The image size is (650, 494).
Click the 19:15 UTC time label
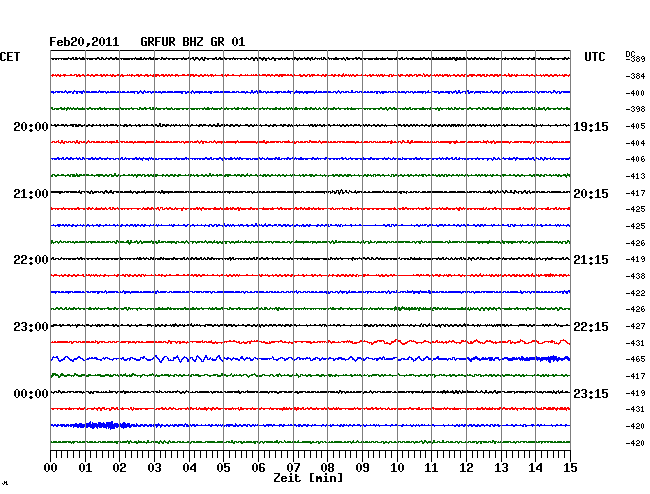click(591, 127)
